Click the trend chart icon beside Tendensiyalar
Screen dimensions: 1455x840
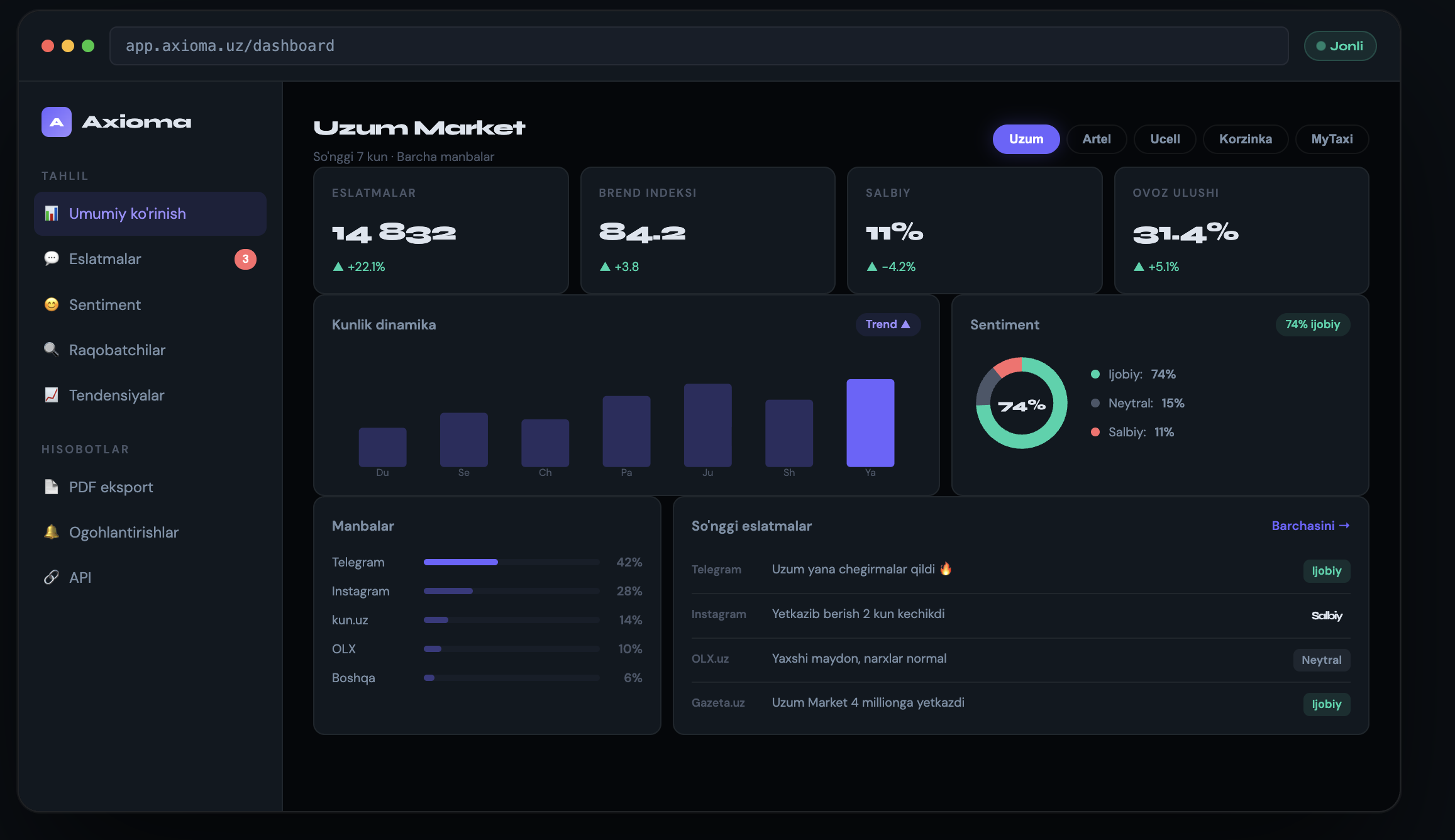[52, 395]
